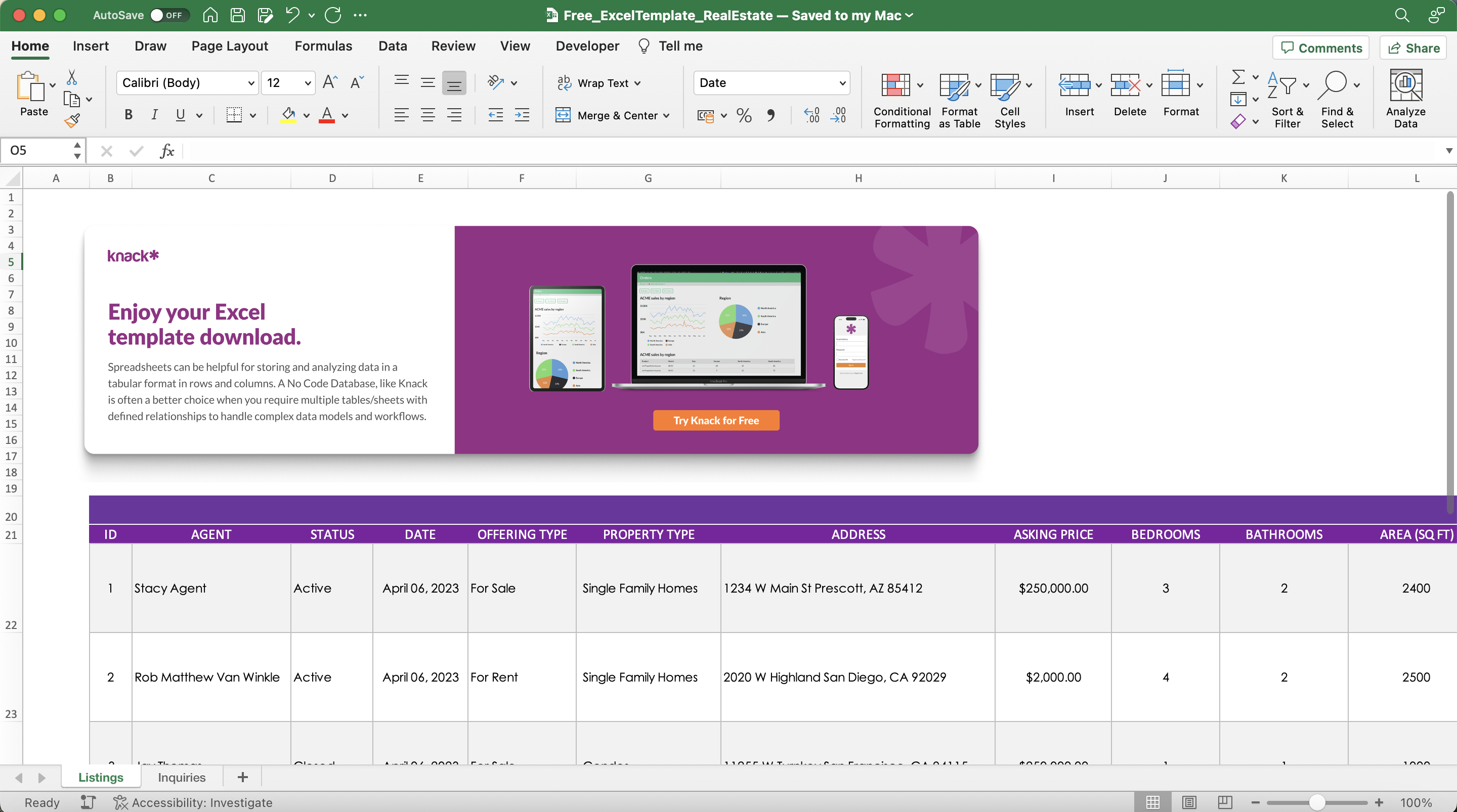Image resolution: width=1457 pixels, height=812 pixels.
Task: Switch to the Formulas ribbon tab
Action: 323,46
